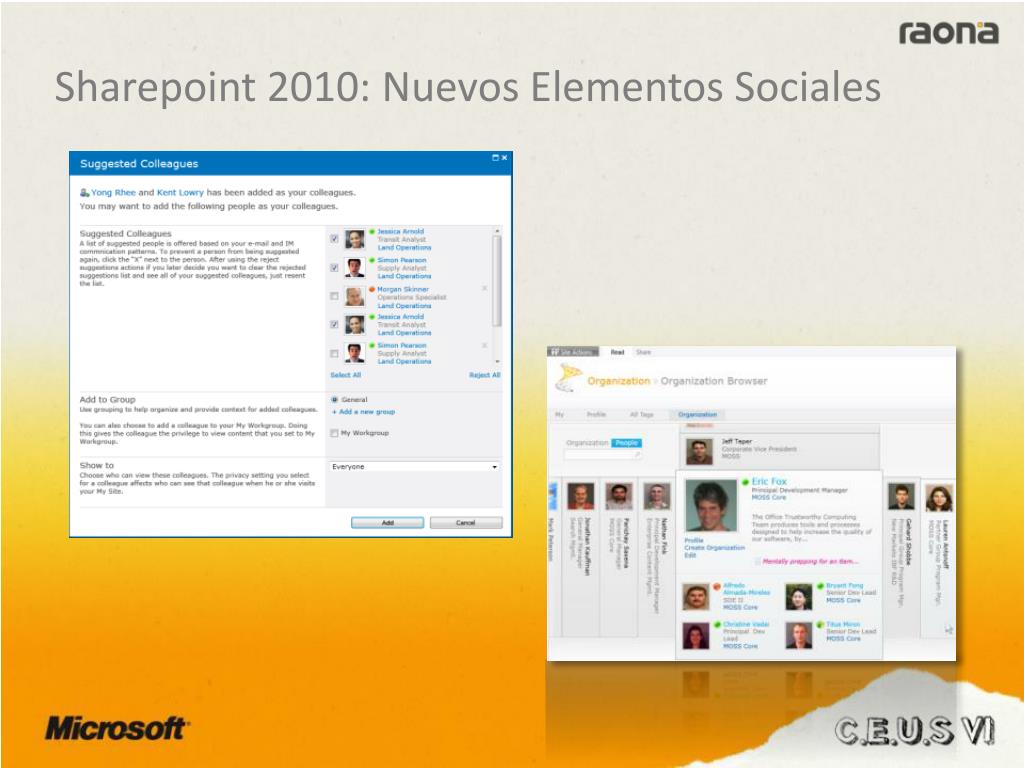1024x768 pixels.
Task: Click Alfredo Almada-Morales' orange presence indicator
Action: tap(717, 586)
